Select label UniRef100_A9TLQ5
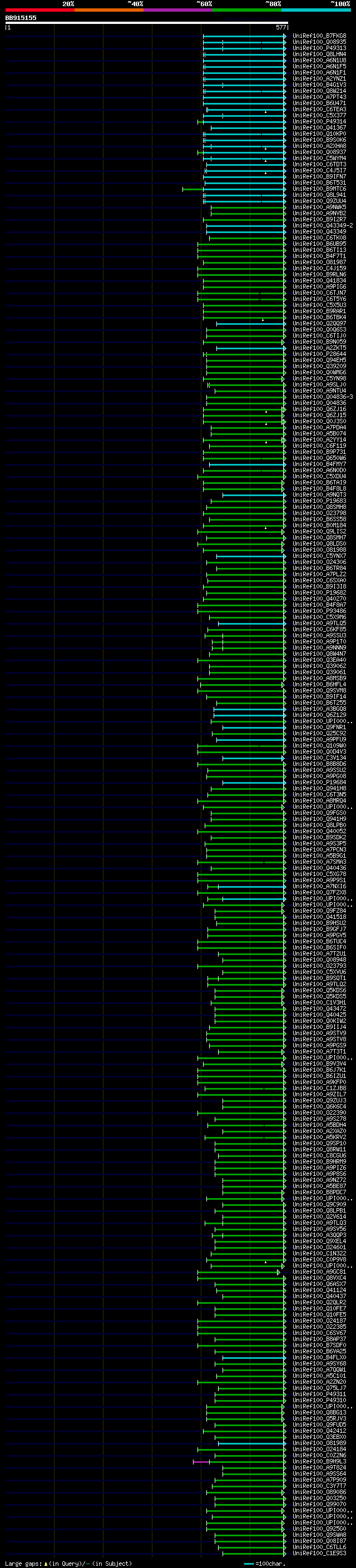356x1568 pixels. pos(319,624)
